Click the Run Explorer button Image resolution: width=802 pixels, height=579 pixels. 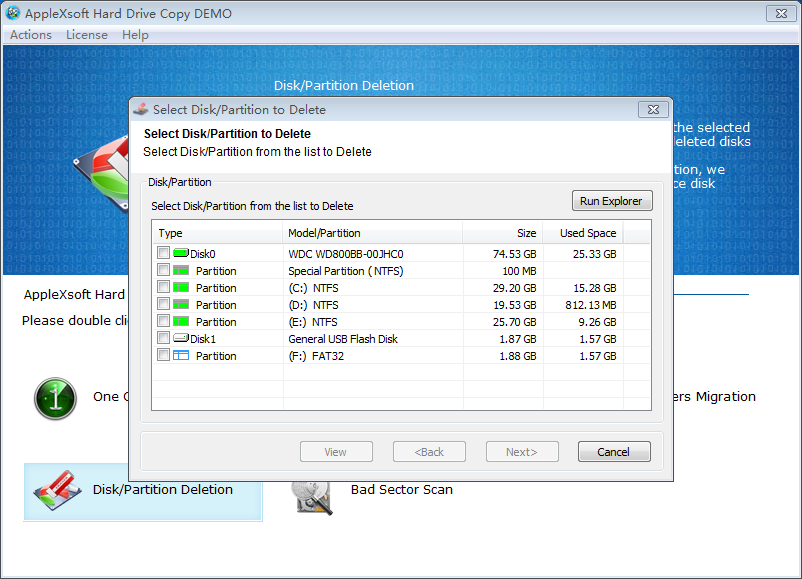[x=612, y=201]
